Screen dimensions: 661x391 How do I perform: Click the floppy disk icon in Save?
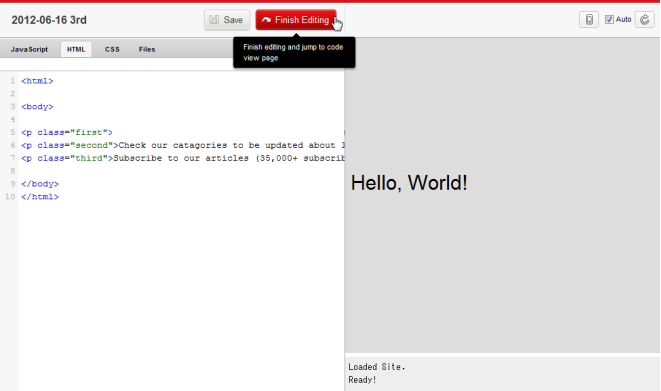coord(214,20)
